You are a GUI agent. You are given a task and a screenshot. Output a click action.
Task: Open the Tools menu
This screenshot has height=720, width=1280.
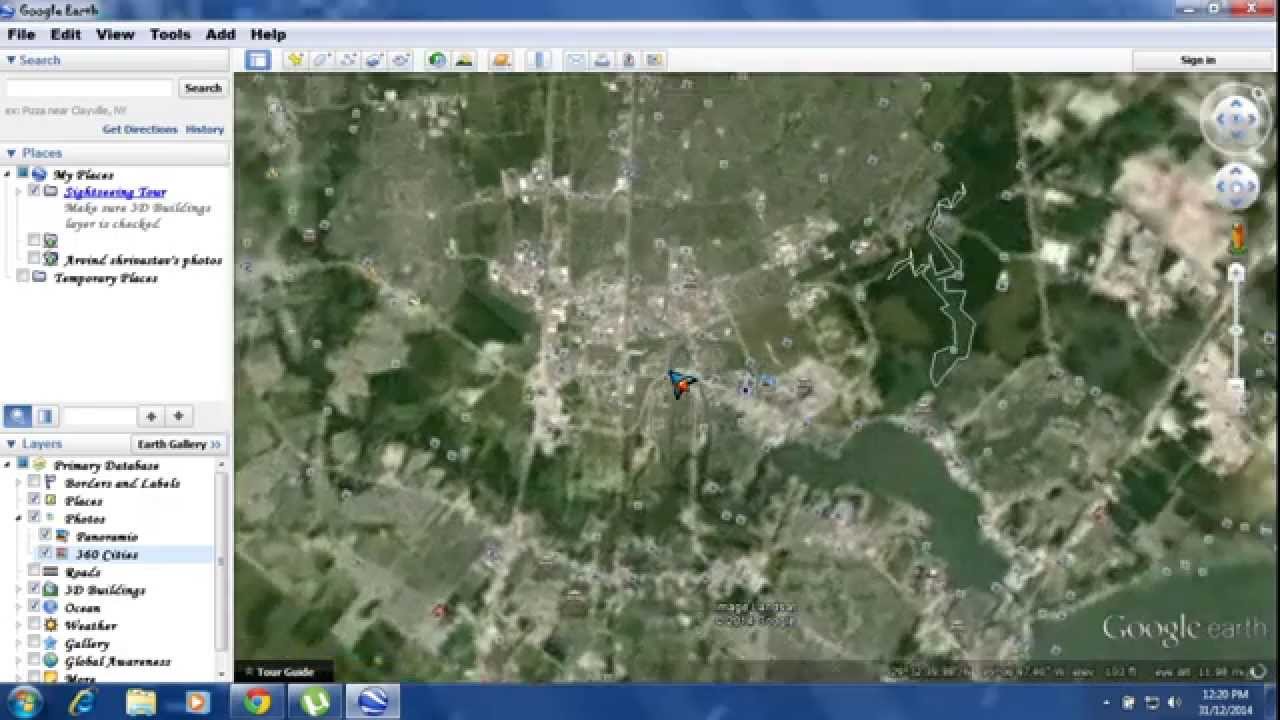170,34
